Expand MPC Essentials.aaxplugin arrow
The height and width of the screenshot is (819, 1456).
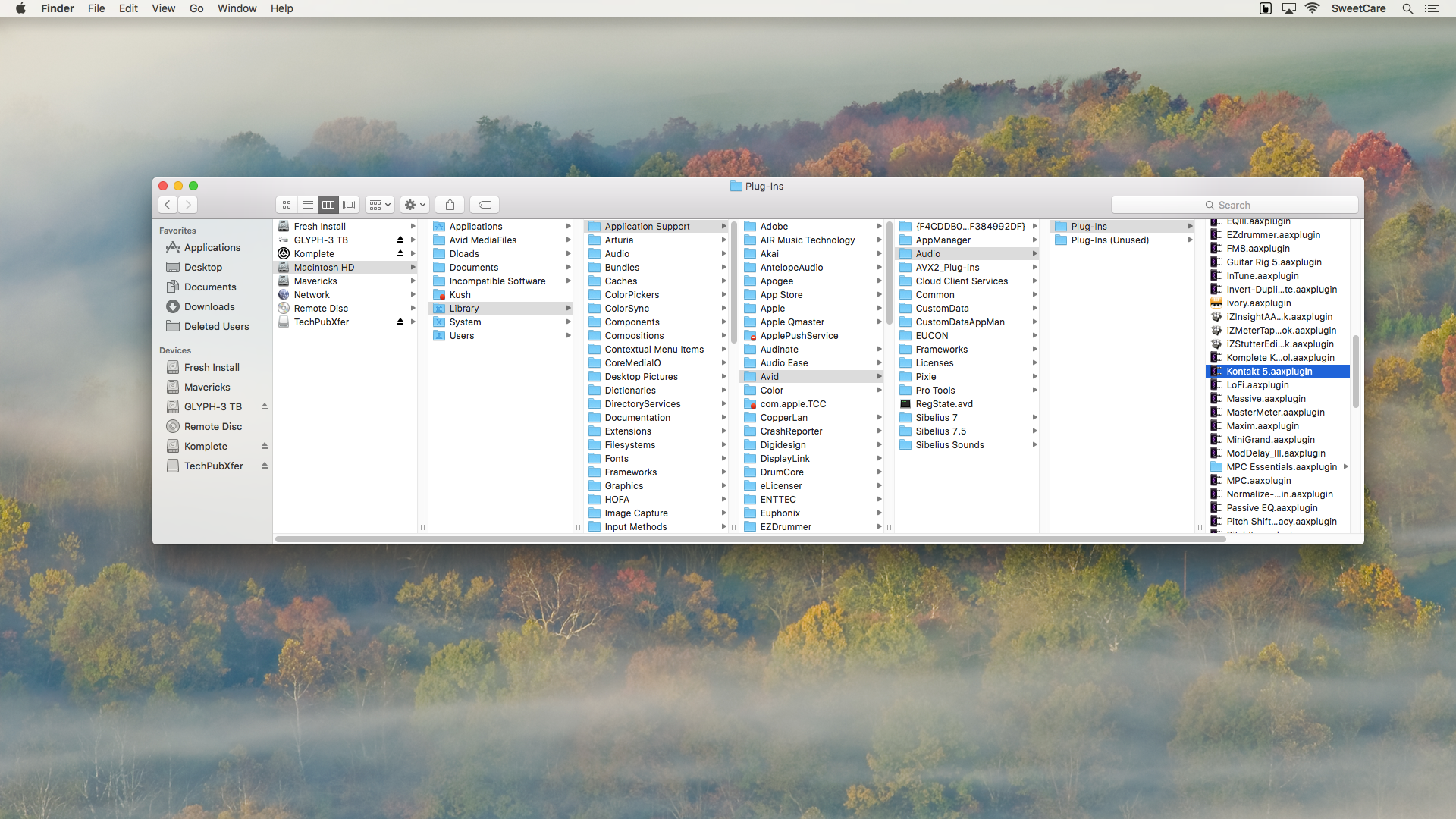click(1345, 467)
